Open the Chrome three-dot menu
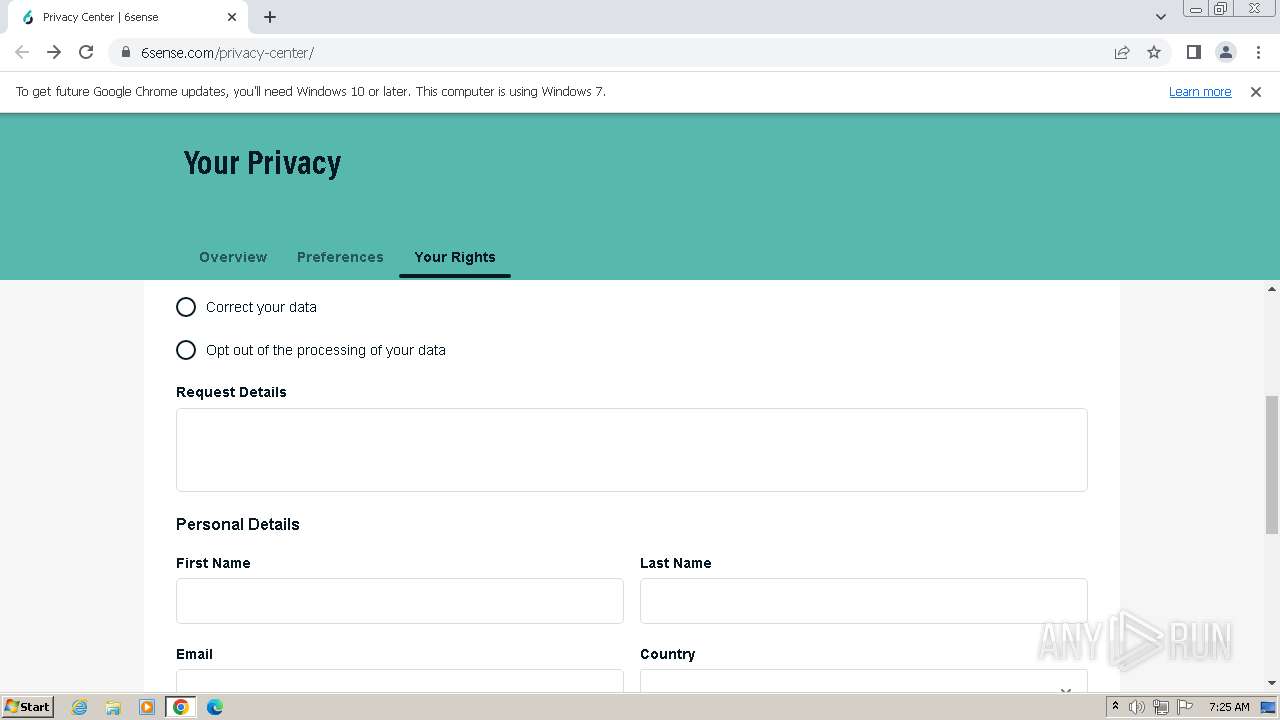Image resolution: width=1280 pixels, height=720 pixels. coord(1259,52)
